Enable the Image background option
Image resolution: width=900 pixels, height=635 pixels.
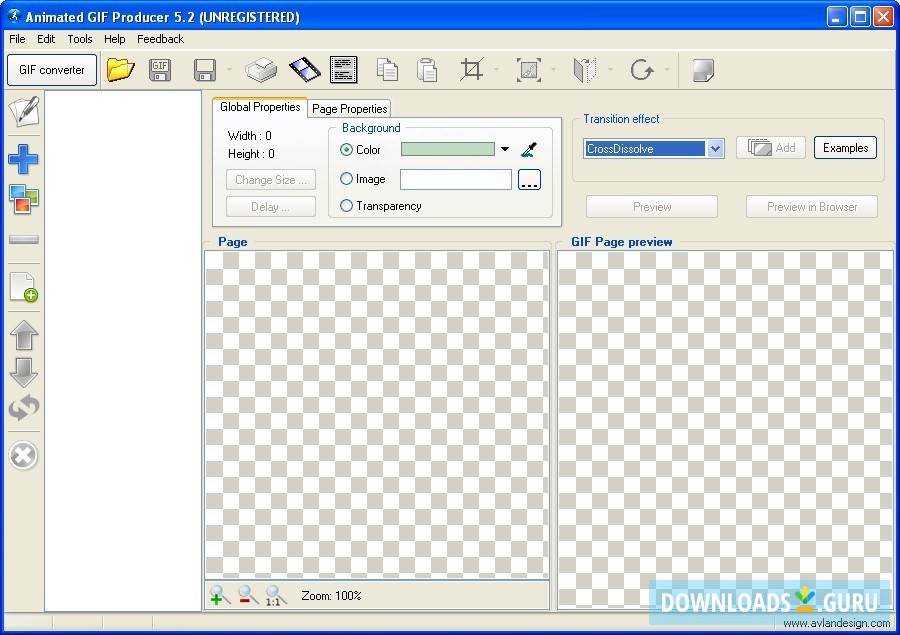click(x=346, y=179)
